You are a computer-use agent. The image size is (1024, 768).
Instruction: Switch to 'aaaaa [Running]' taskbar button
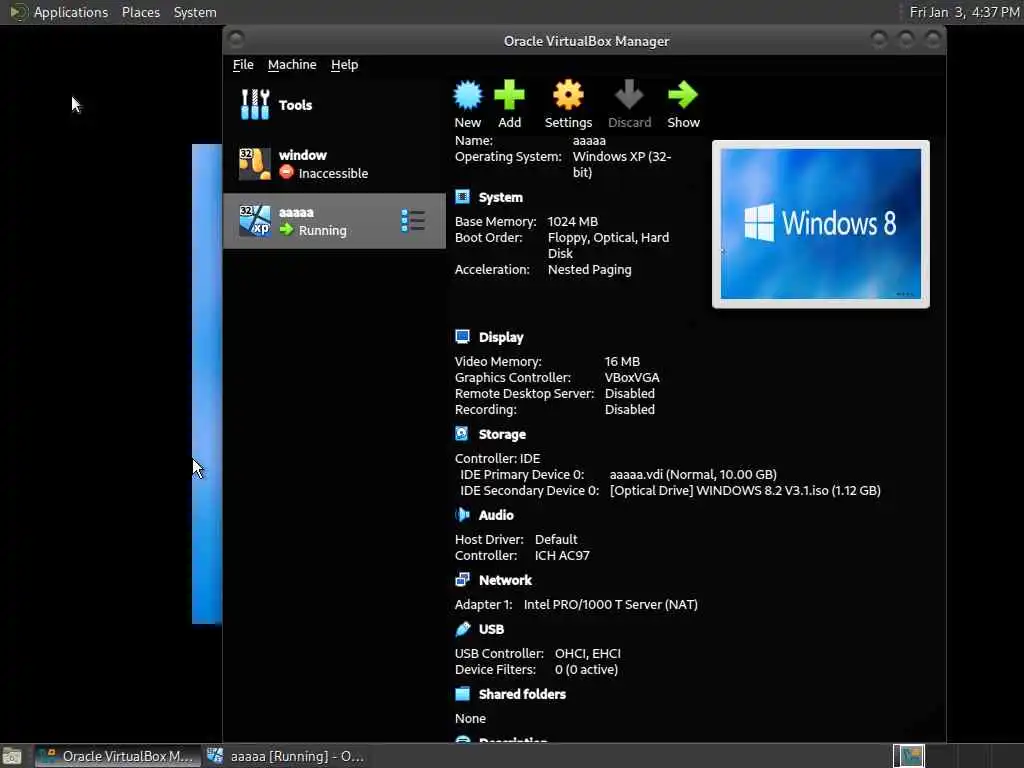287,756
